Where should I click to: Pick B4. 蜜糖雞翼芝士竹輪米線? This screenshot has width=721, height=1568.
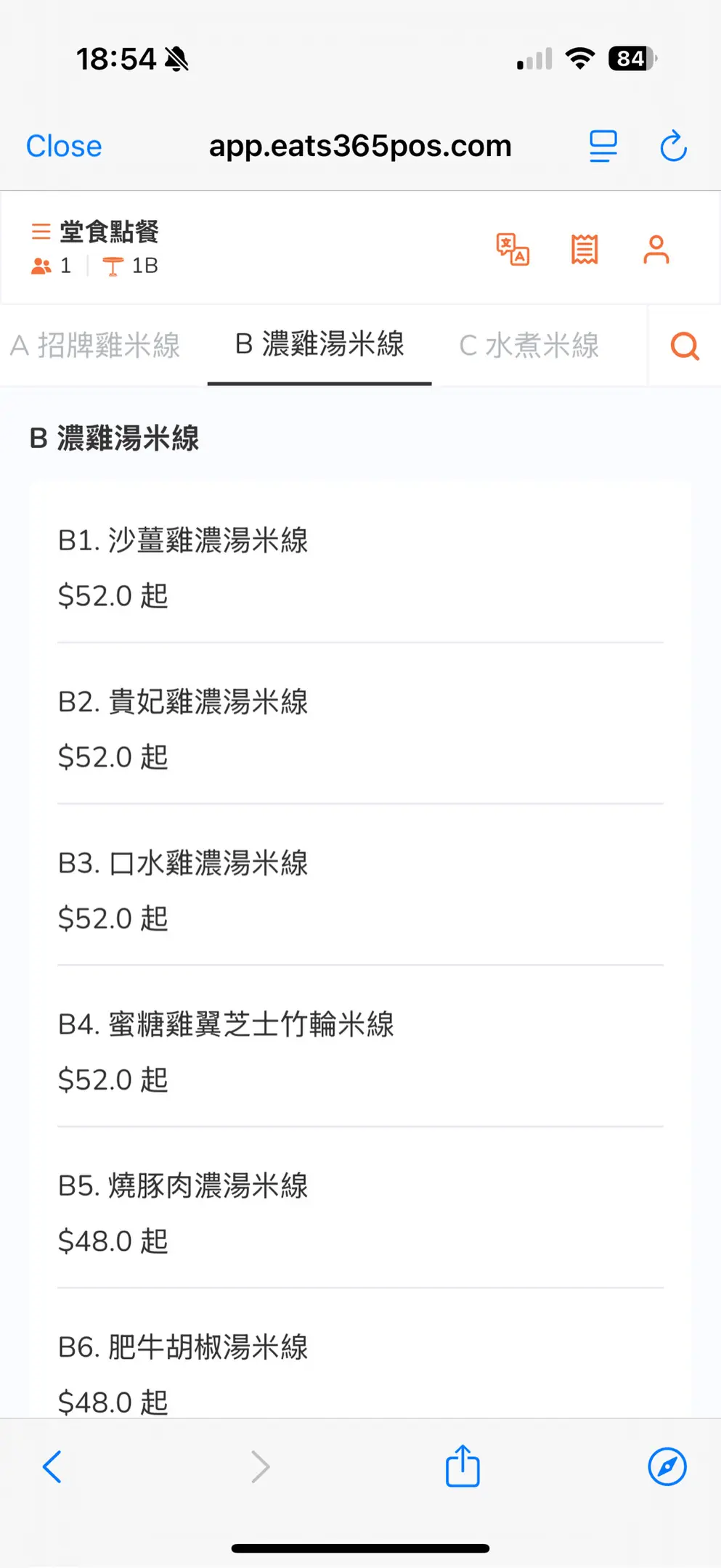point(226,1024)
